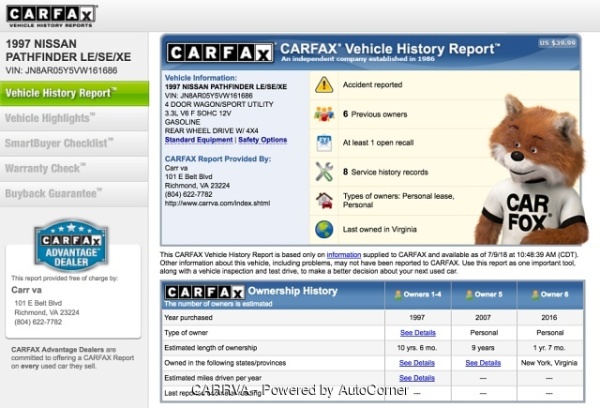Open the Safety Options link
This screenshot has width=600, height=408.
tap(261, 140)
